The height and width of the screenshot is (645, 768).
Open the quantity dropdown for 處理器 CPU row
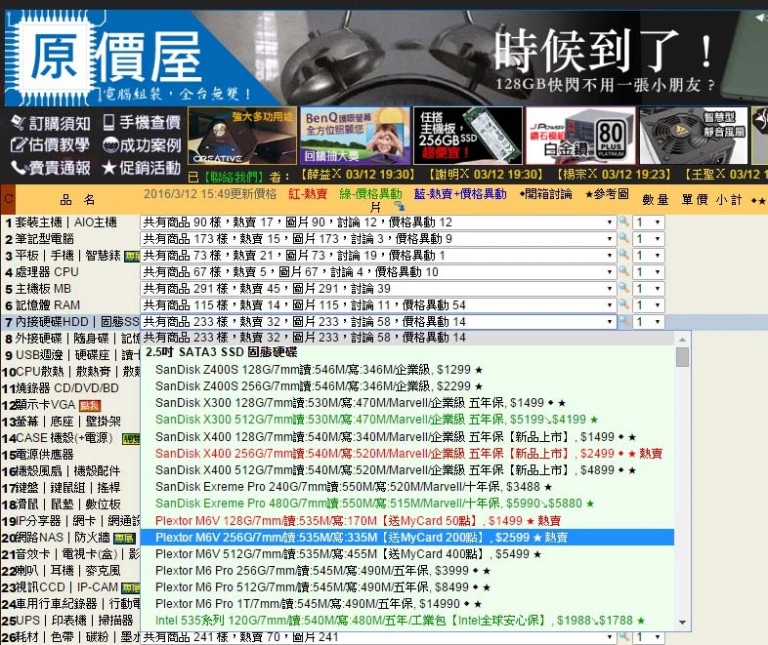[648, 272]
